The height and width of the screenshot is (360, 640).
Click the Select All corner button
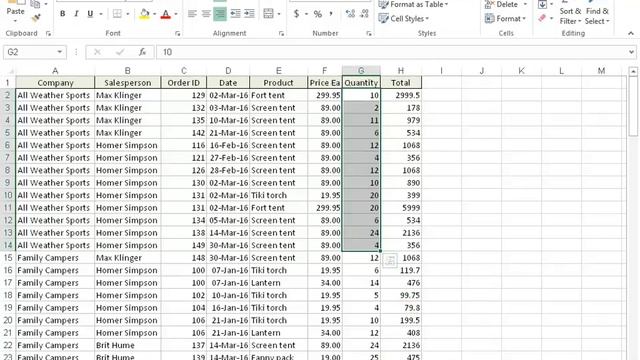pyautogui.click(x=8, y=71)
